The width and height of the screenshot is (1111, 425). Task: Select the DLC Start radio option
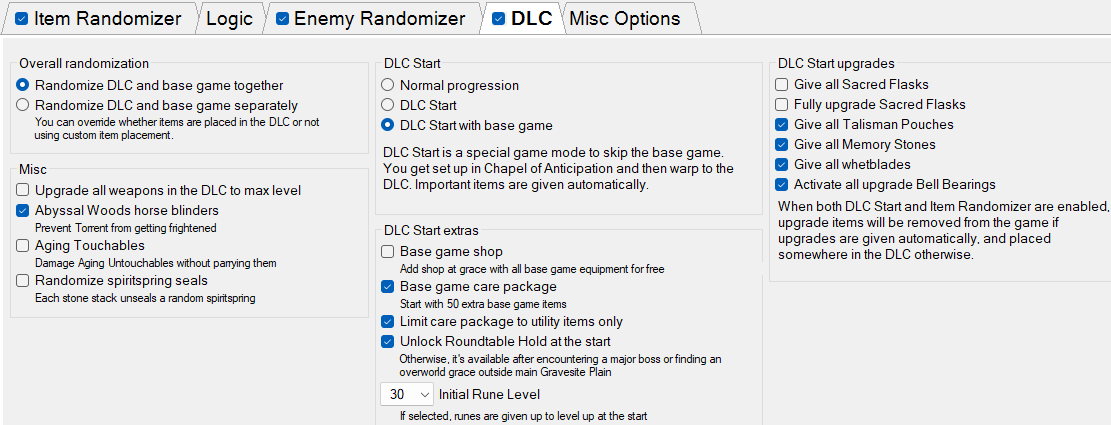(387, 105)
